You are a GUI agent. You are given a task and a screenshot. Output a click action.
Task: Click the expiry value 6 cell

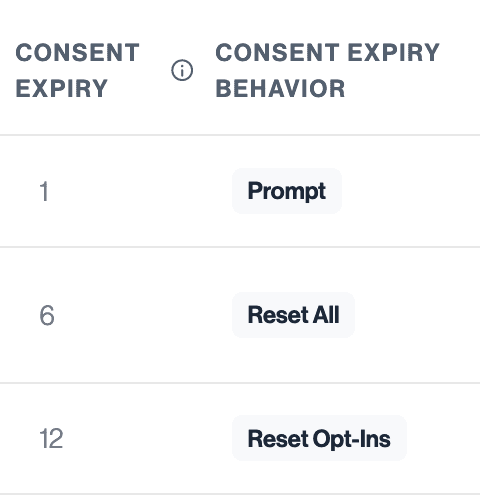tap(47, 315)
